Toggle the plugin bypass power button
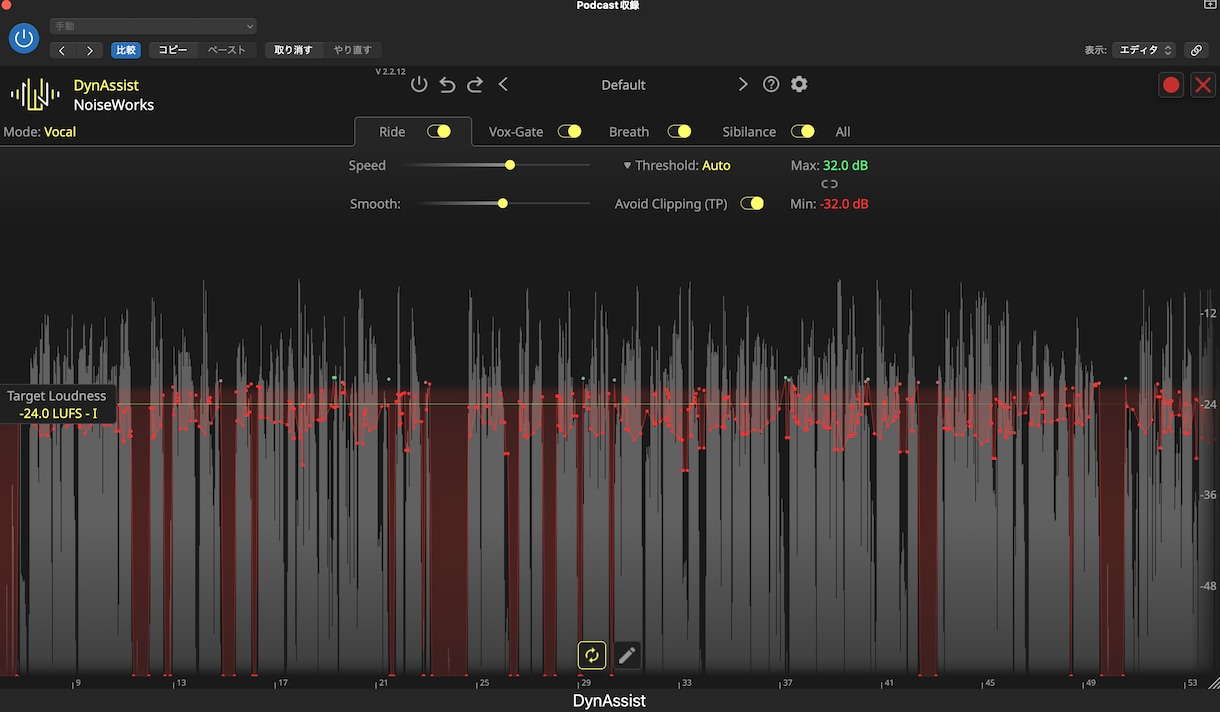This screenshot has width=1220, height=712. [23, 39]
